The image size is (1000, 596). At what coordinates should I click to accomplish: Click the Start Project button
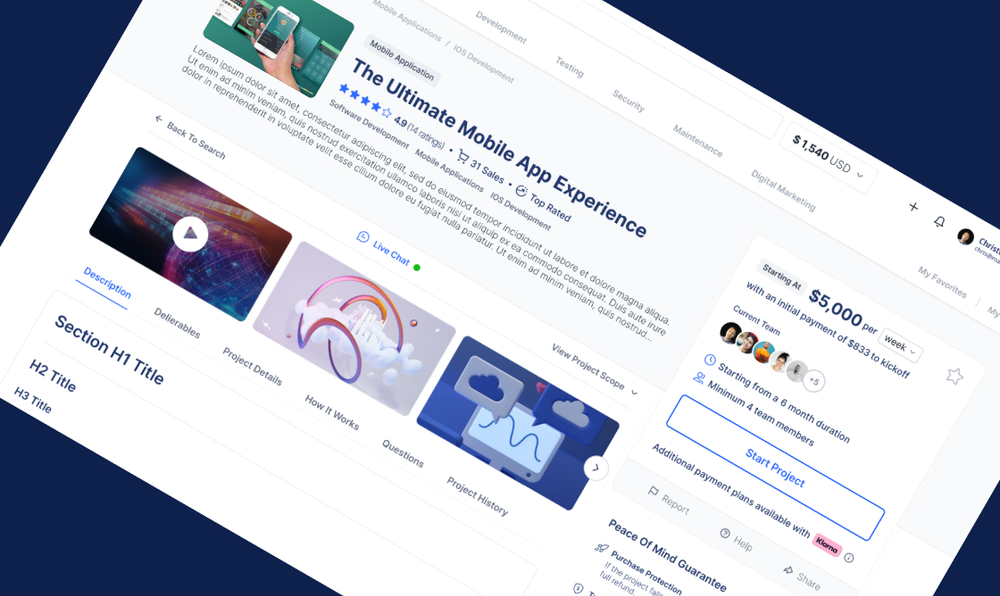776,467
